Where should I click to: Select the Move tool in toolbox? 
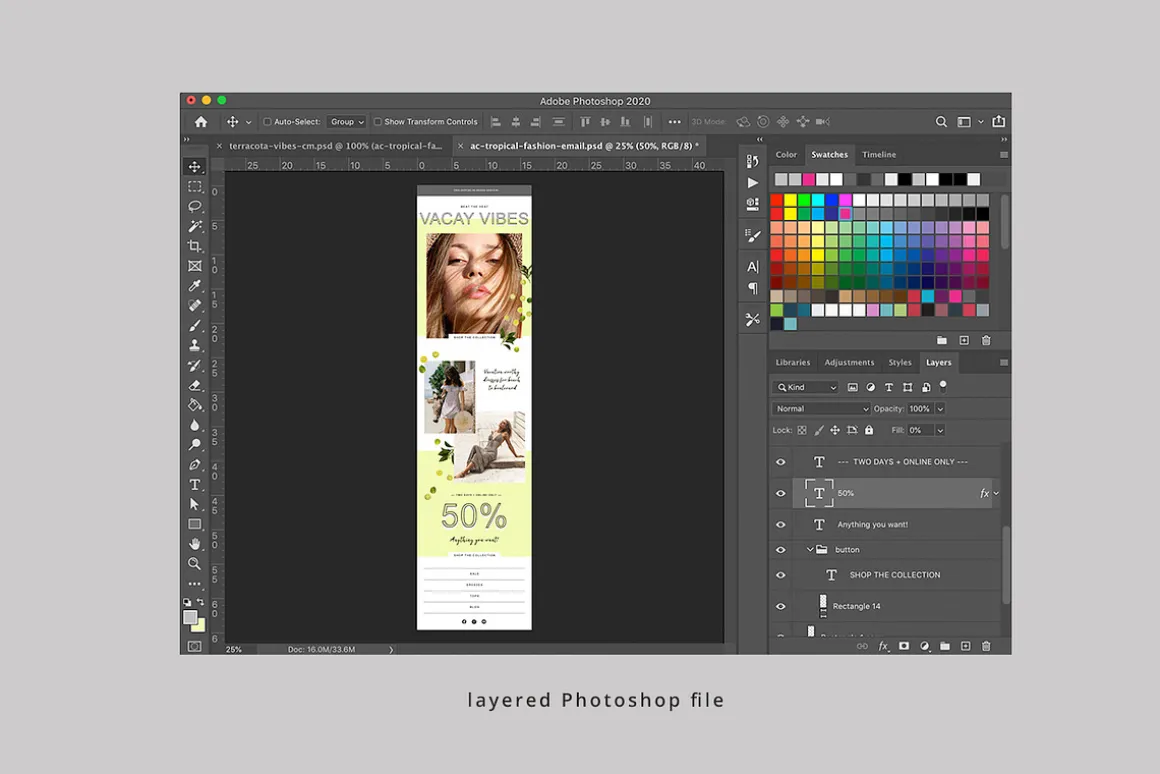pos(195,166)
